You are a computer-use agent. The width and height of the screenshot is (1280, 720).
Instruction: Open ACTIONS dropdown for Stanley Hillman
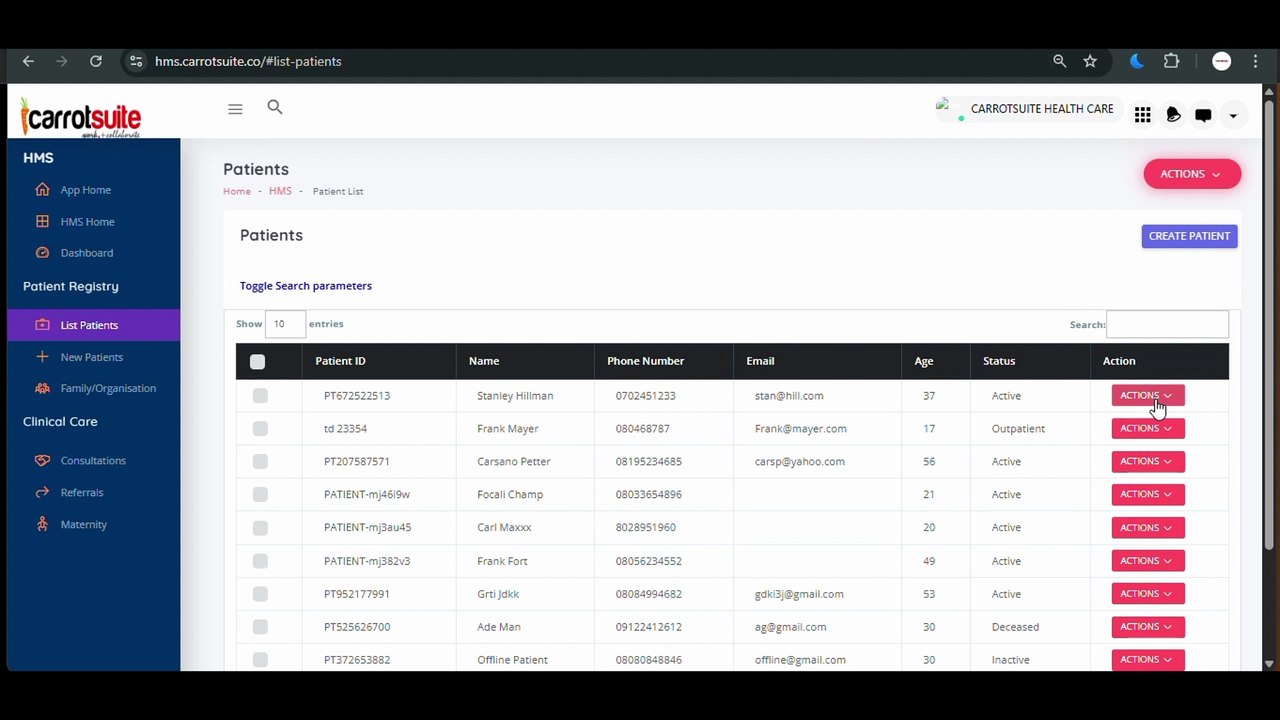[1148, 395]
